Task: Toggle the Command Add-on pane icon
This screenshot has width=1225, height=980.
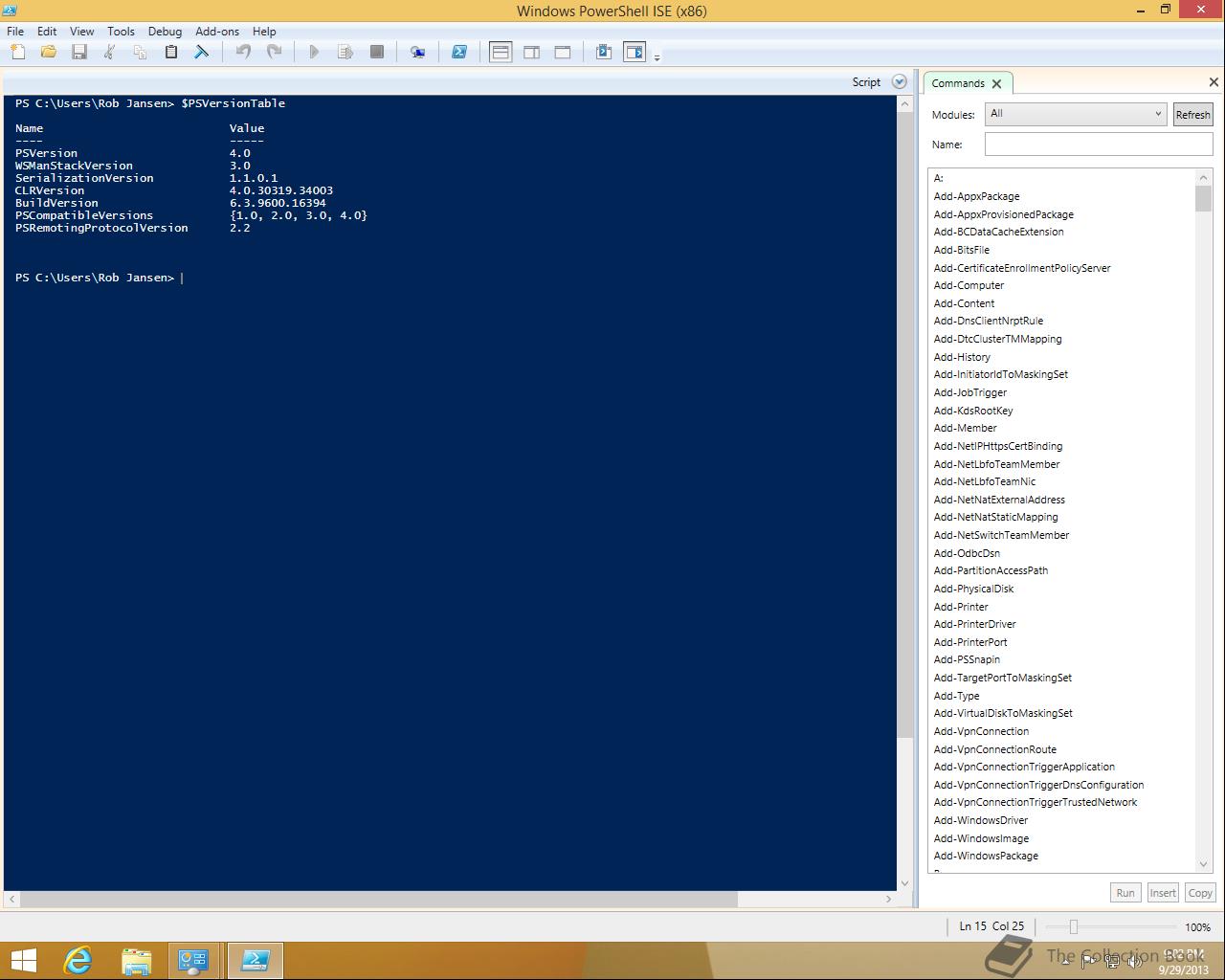Action: [x=635, y=52]
